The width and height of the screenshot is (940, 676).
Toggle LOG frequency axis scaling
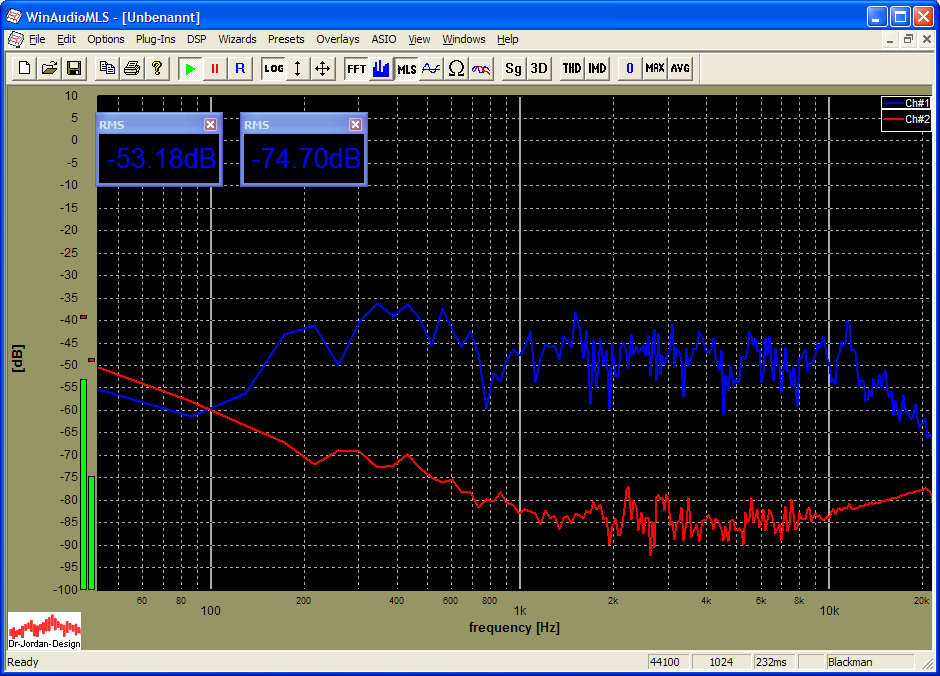[273, 68]
